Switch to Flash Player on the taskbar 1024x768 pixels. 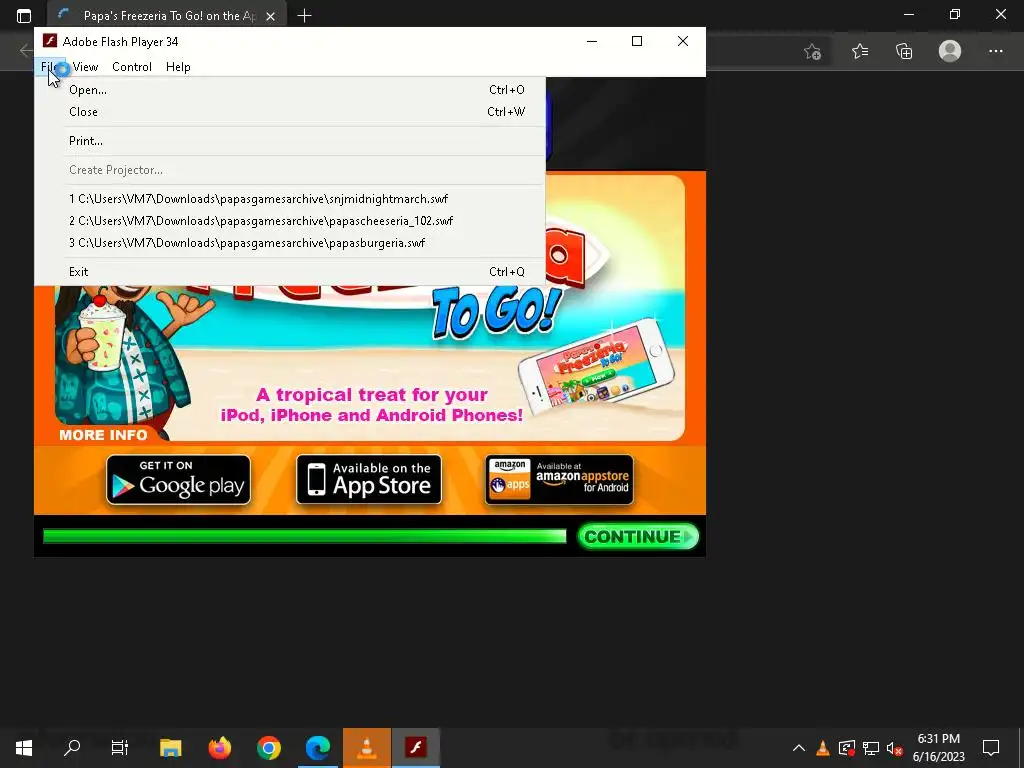click(x=415, y=748)
